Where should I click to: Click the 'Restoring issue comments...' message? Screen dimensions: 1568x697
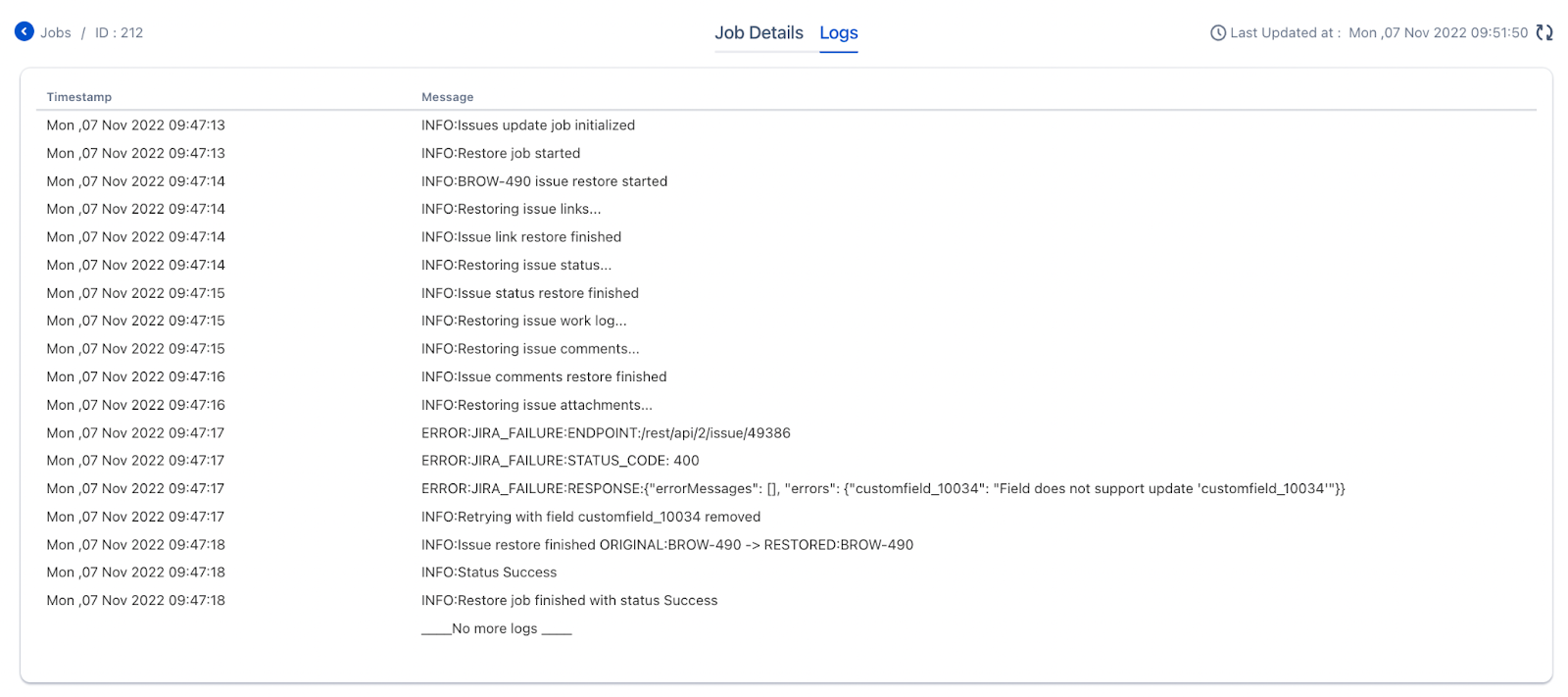coord(530,349)
